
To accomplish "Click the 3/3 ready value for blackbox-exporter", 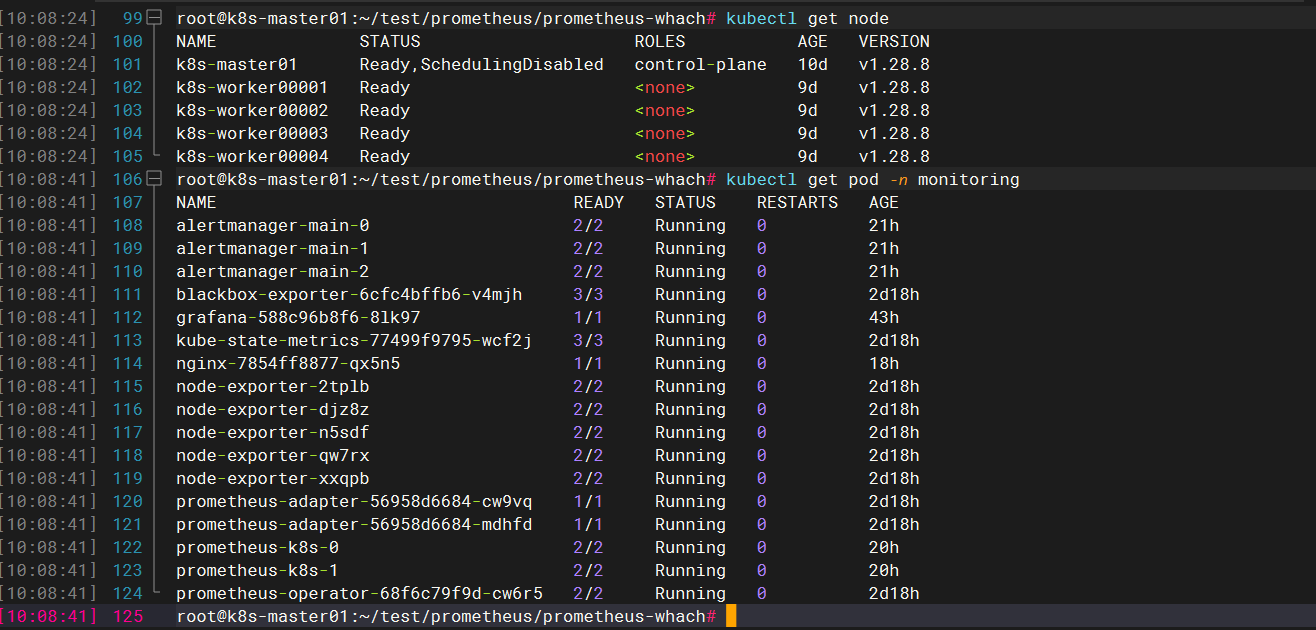I will pos(588,294).
